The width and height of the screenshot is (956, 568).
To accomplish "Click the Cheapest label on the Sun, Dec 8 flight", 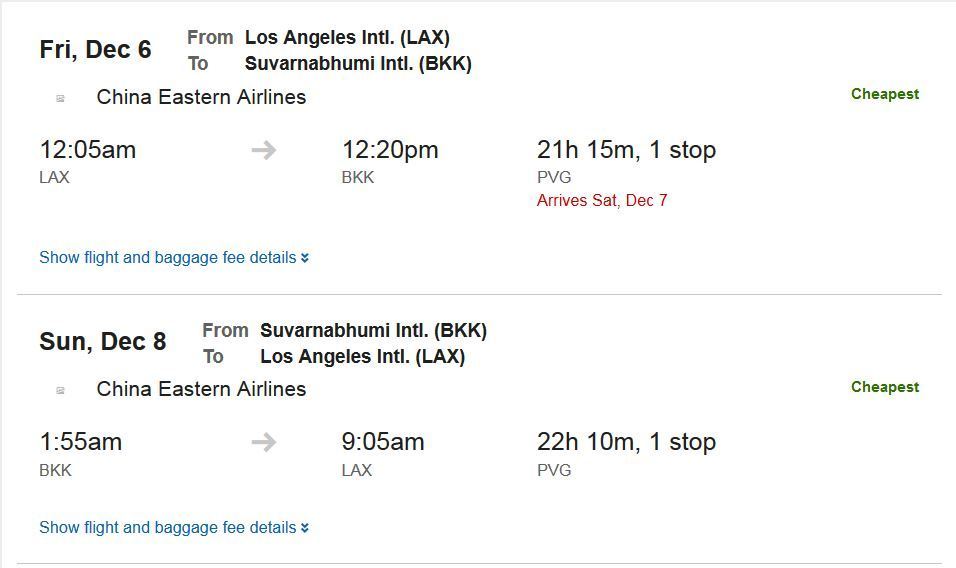I will click(x=885, y=387).
